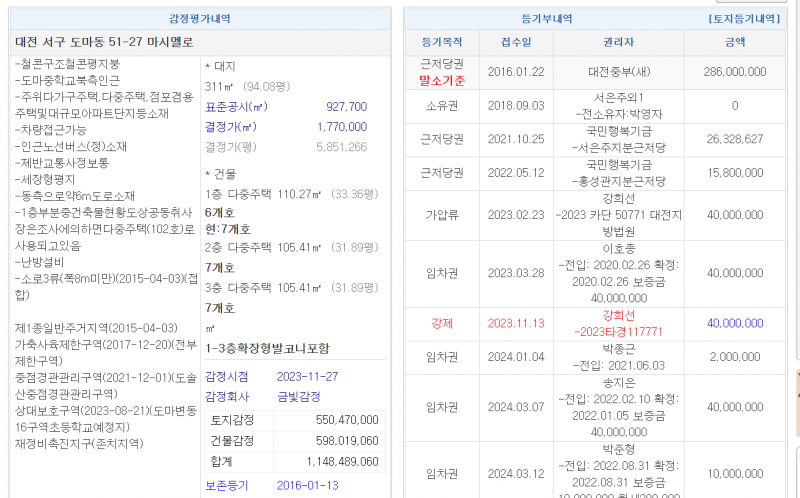
Task: Click the 감정시점 label
Action: pos(229,376)
